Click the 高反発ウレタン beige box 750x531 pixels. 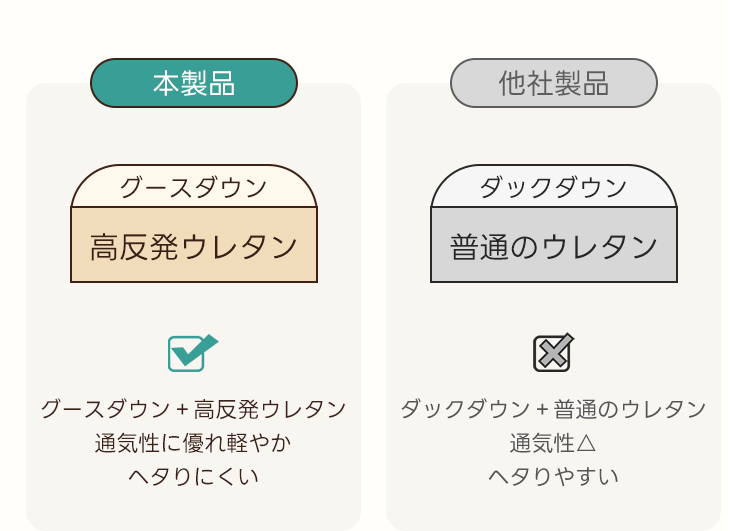pyautogui.click(x=194, y=246)
